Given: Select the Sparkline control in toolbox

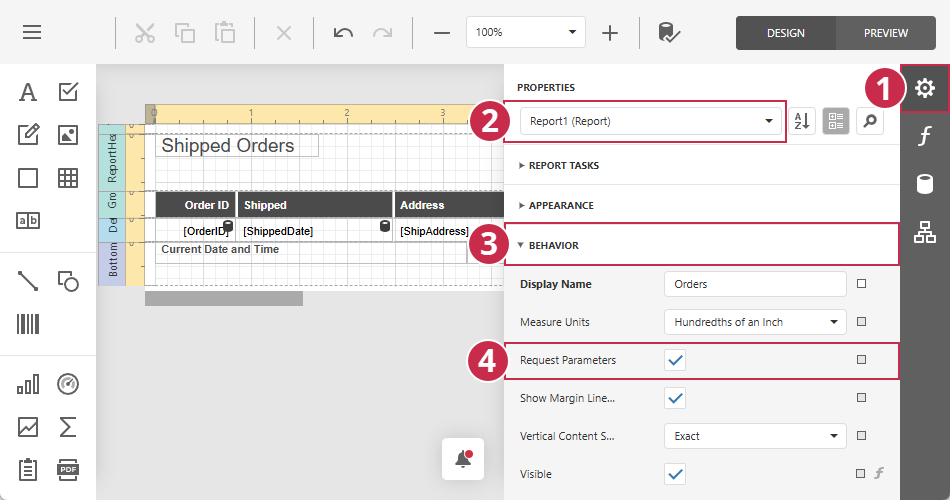Looking at the screenshot, I should tap(28, 427).
